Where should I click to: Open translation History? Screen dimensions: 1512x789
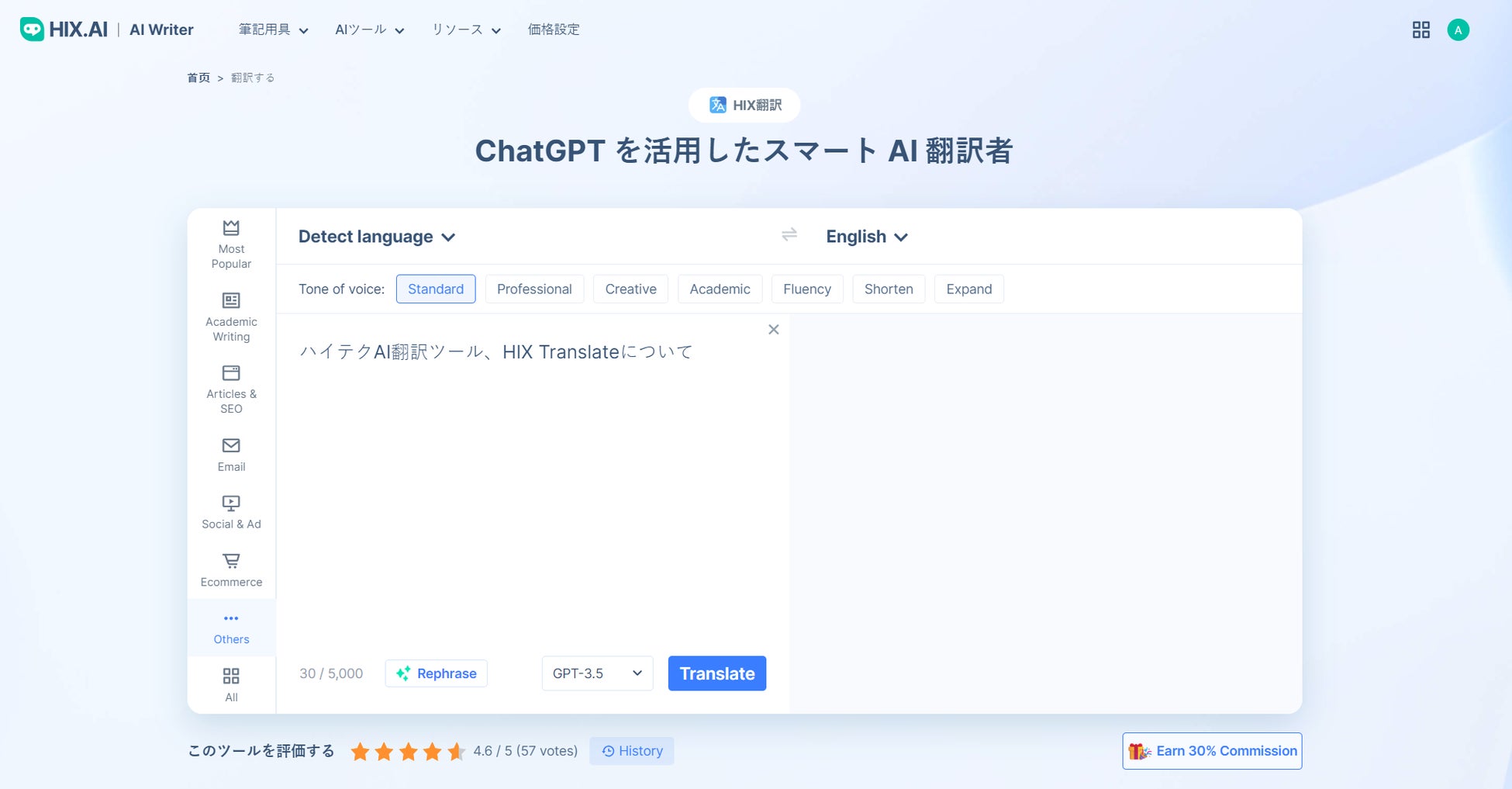click(x=632, y=751)
